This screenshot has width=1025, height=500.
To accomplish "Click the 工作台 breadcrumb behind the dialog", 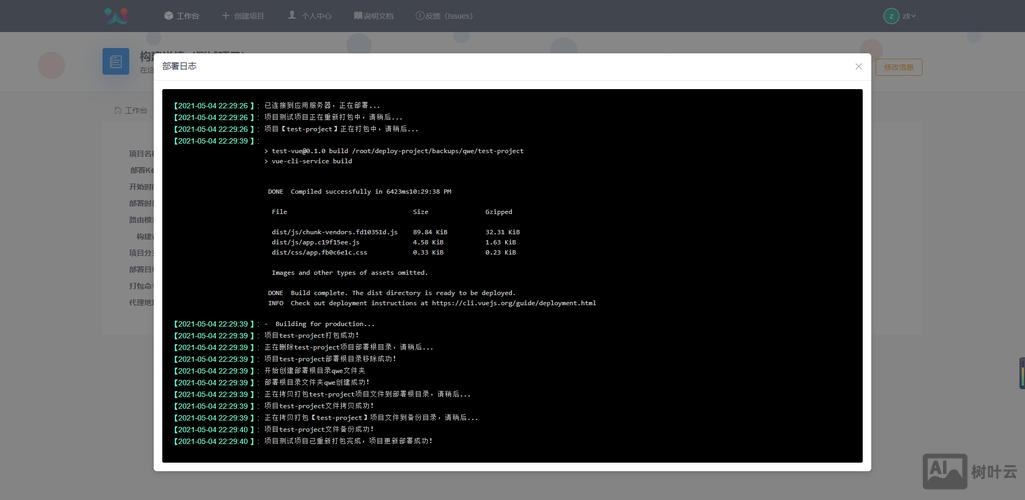I will (x=131, y=110).
